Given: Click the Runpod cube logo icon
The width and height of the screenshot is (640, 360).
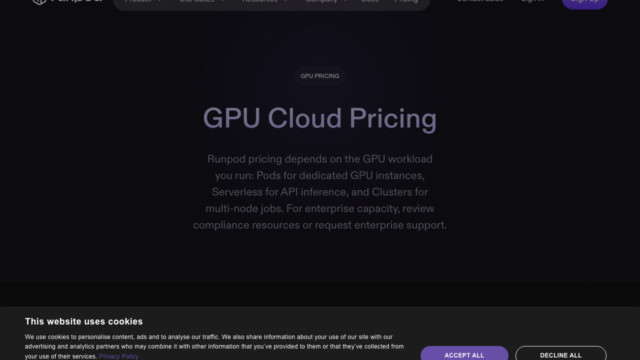Looking at the screenshot, I should tap(39, 2).
